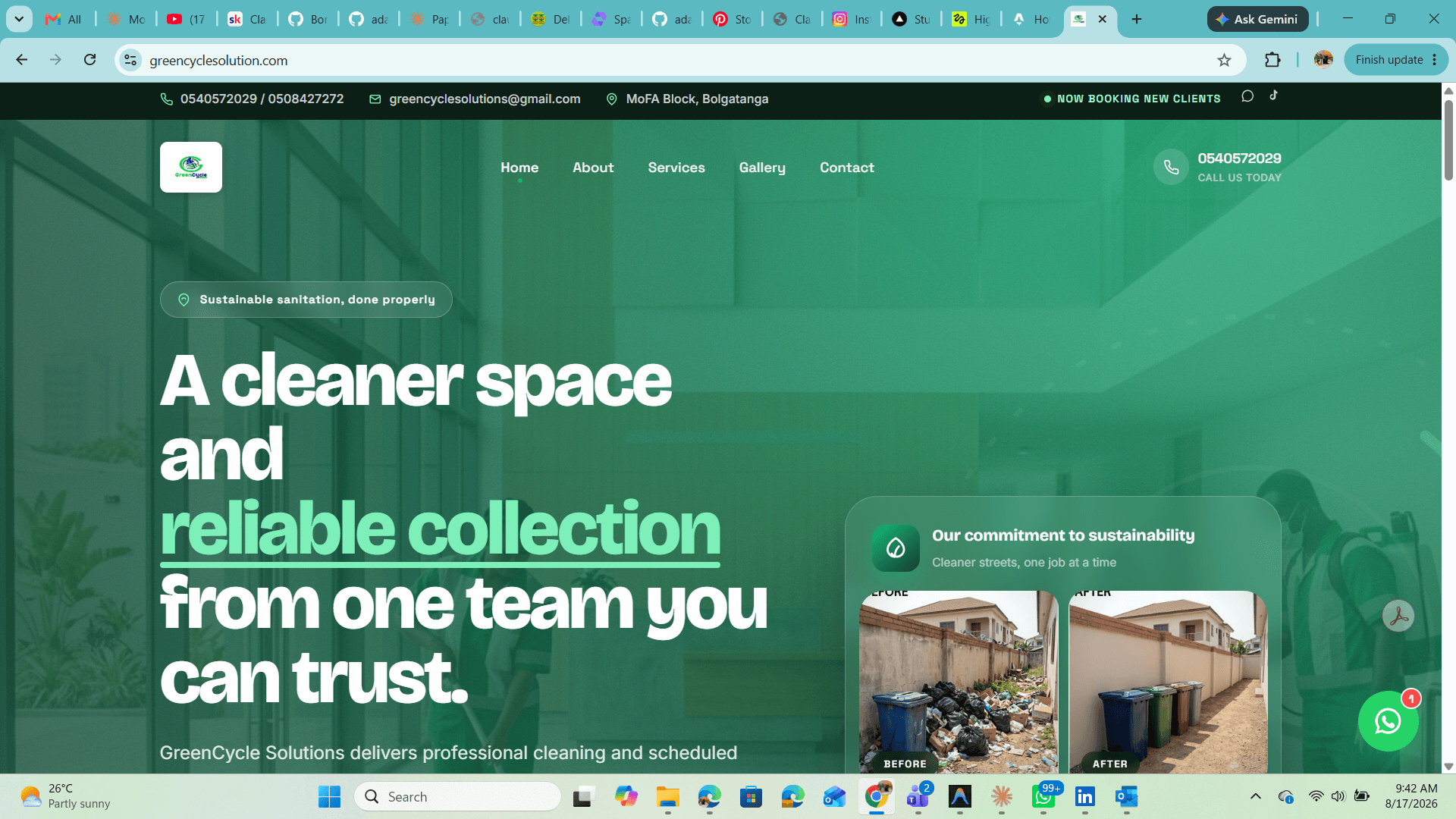1456x819 pixels.
Task: Show hidden system tray icons
Action: point(1256,796)
